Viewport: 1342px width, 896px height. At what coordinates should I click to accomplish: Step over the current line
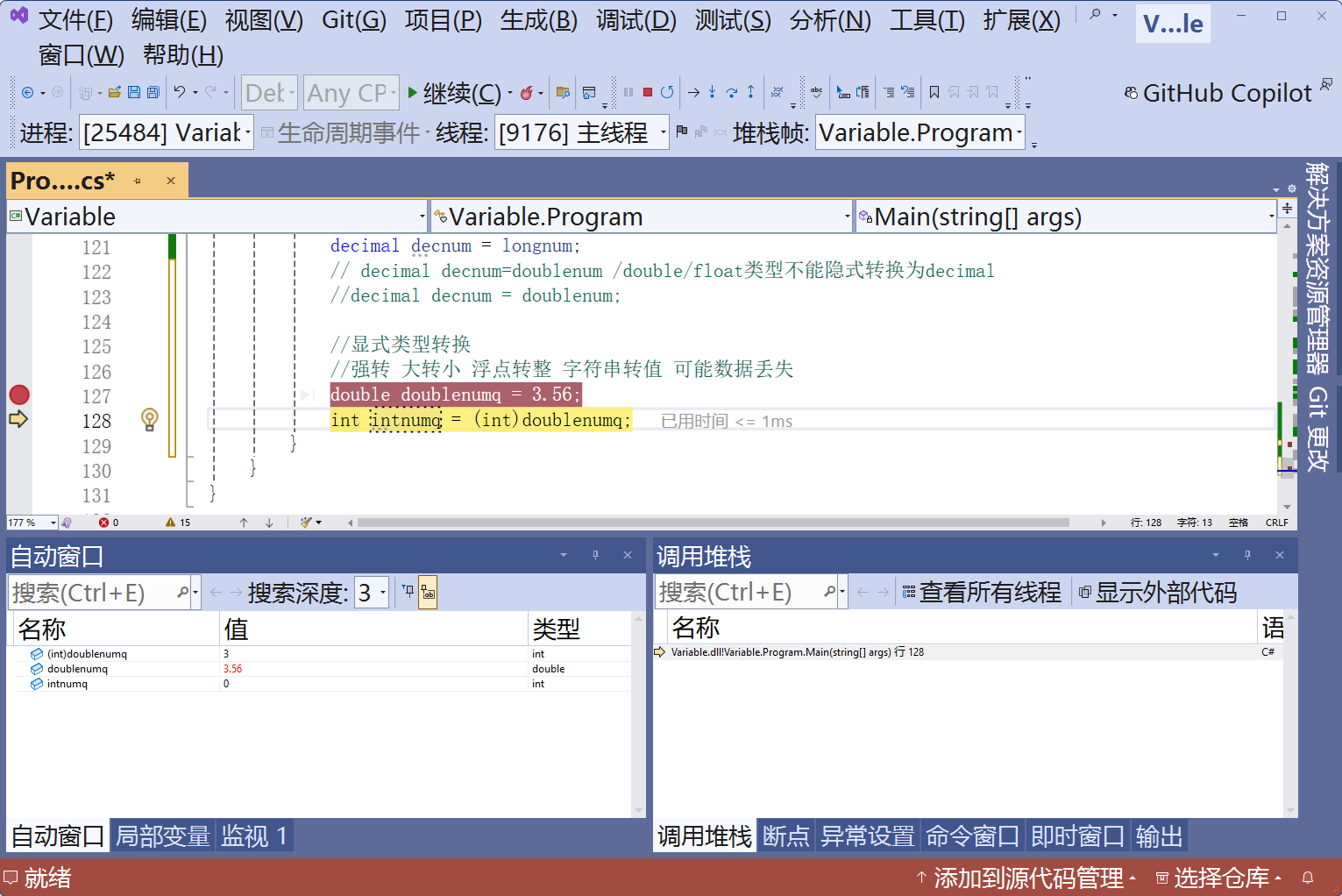tap(731, 92)
